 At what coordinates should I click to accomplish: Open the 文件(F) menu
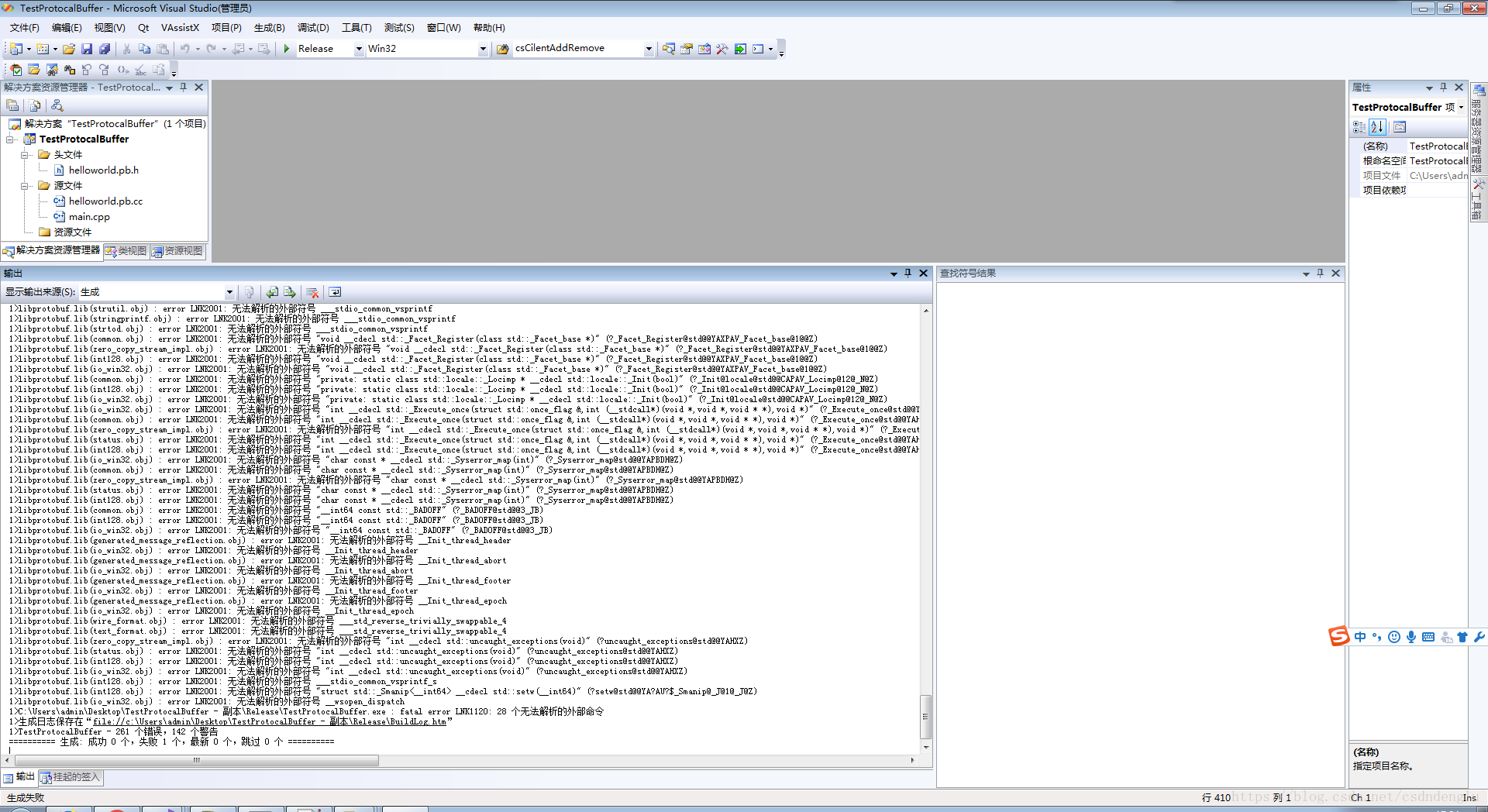[x=24, y=28]
